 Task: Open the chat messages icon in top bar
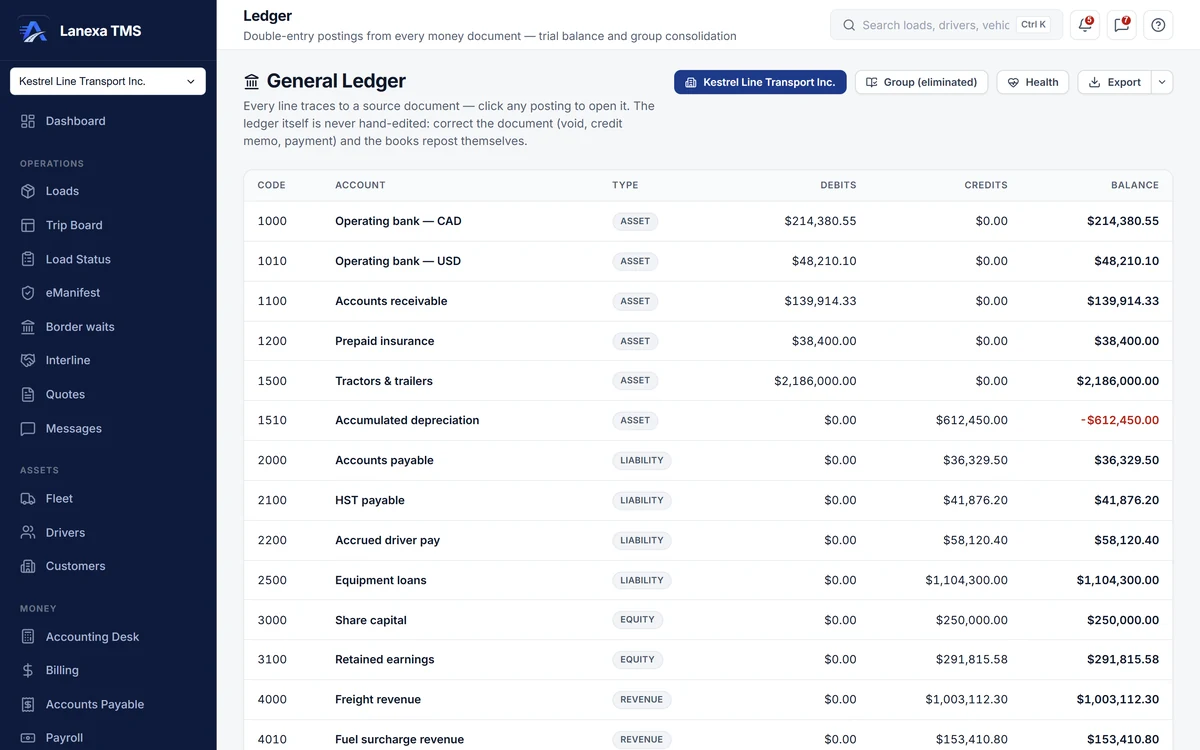coord(1121,25)
